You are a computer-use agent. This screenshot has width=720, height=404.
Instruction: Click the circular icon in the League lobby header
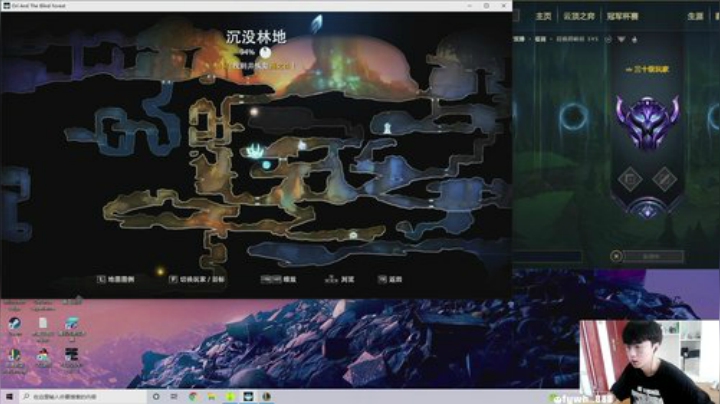pyautogui.click(x=608, y=39)
